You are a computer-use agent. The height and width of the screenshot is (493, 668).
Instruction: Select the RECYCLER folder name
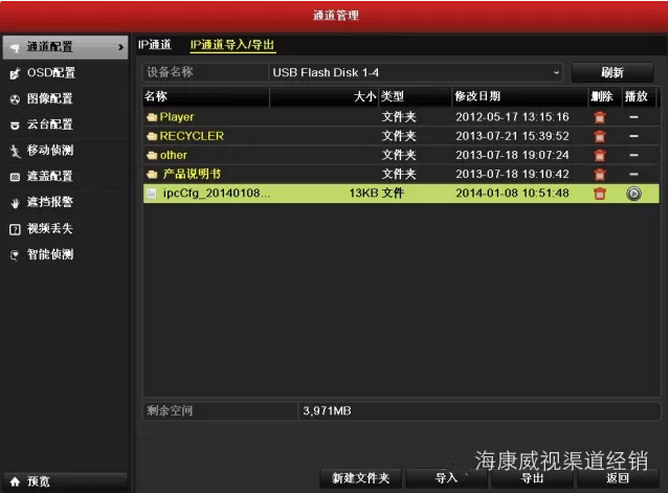pyautogui.click(x=192, y=136)
